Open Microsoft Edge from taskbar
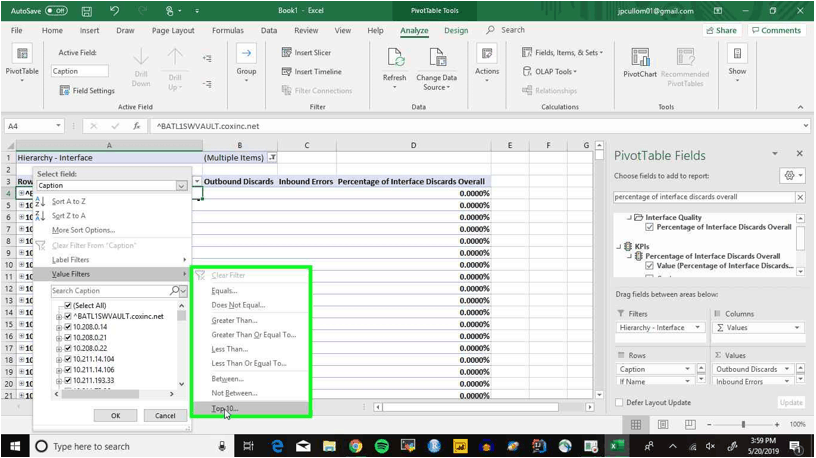This screenshot has height=458, width=816. coord(277,446)
